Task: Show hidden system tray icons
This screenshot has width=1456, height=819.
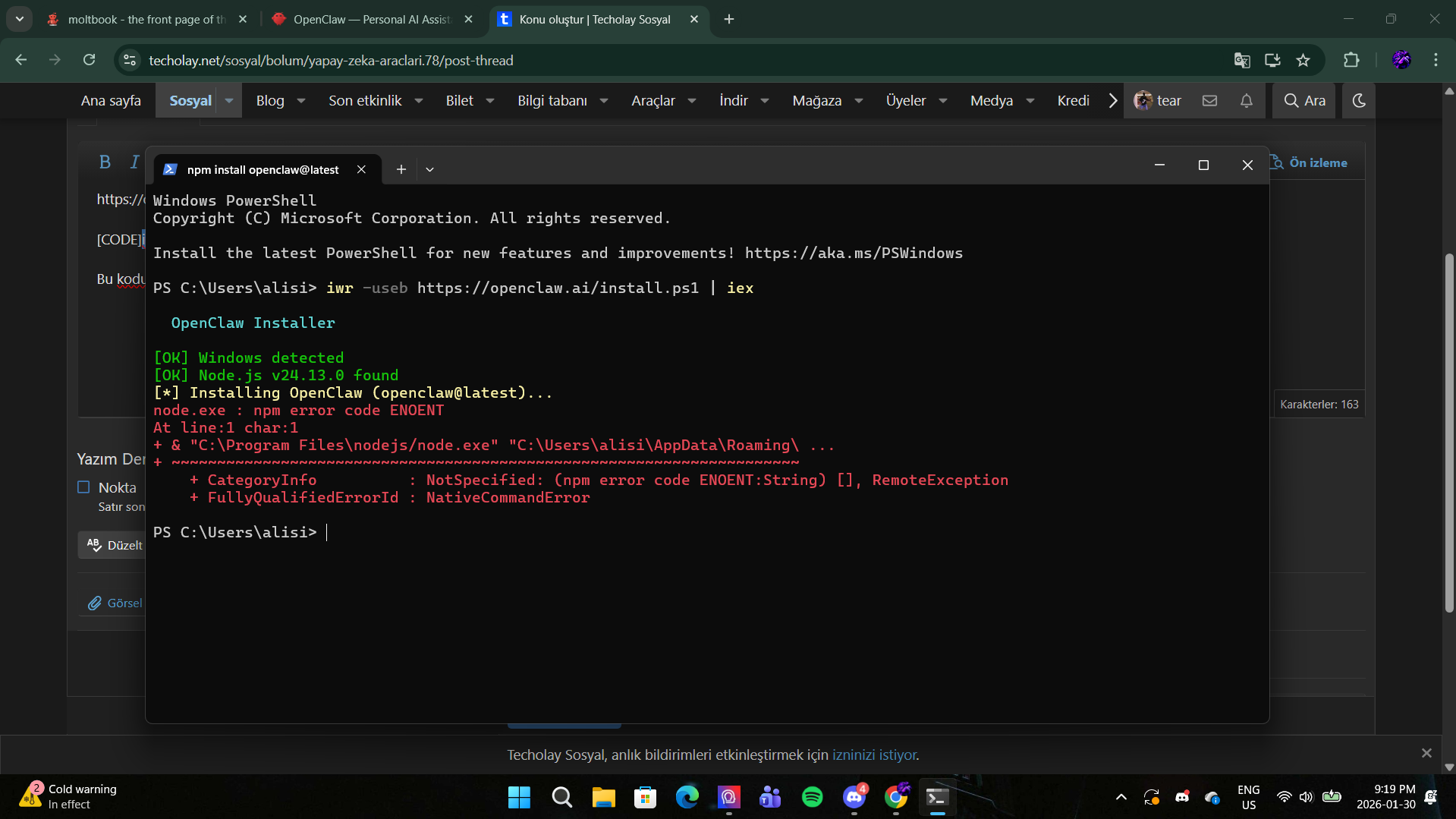Action: pos(1121,797)
